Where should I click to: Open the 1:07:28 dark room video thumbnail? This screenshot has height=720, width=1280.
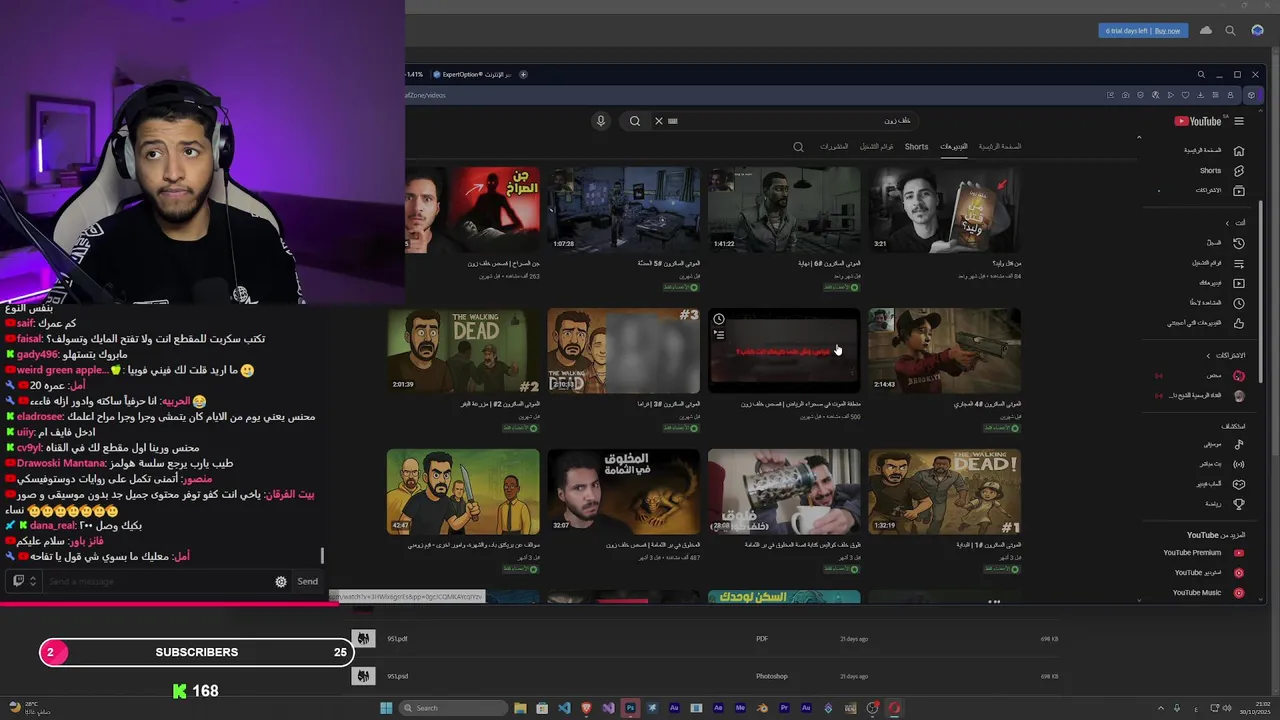click(x=623, y=210)
